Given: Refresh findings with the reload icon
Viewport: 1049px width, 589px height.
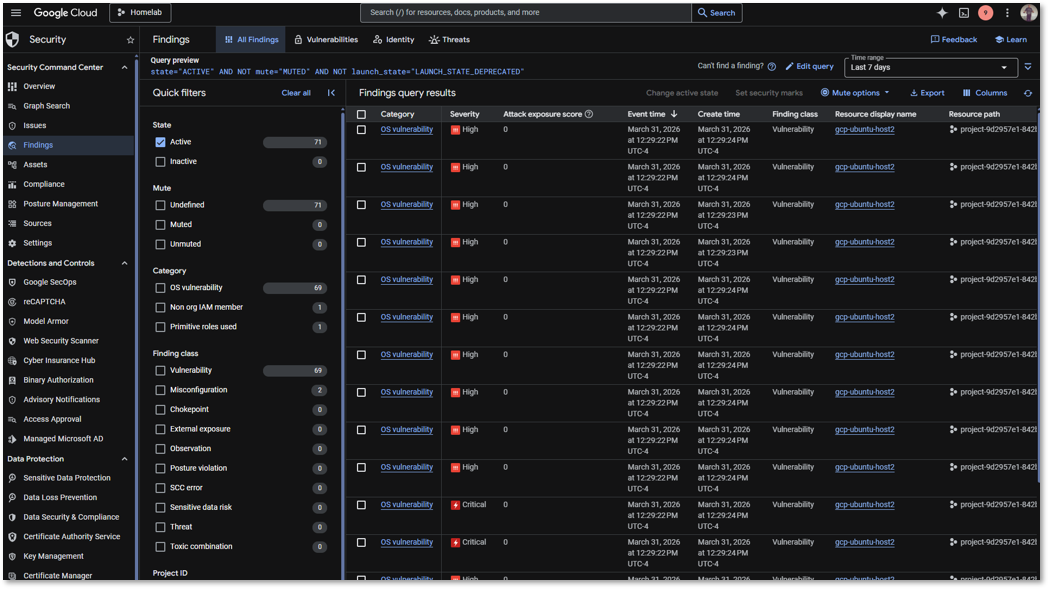Looking at the screenshot, I should tap(1029, 92).
